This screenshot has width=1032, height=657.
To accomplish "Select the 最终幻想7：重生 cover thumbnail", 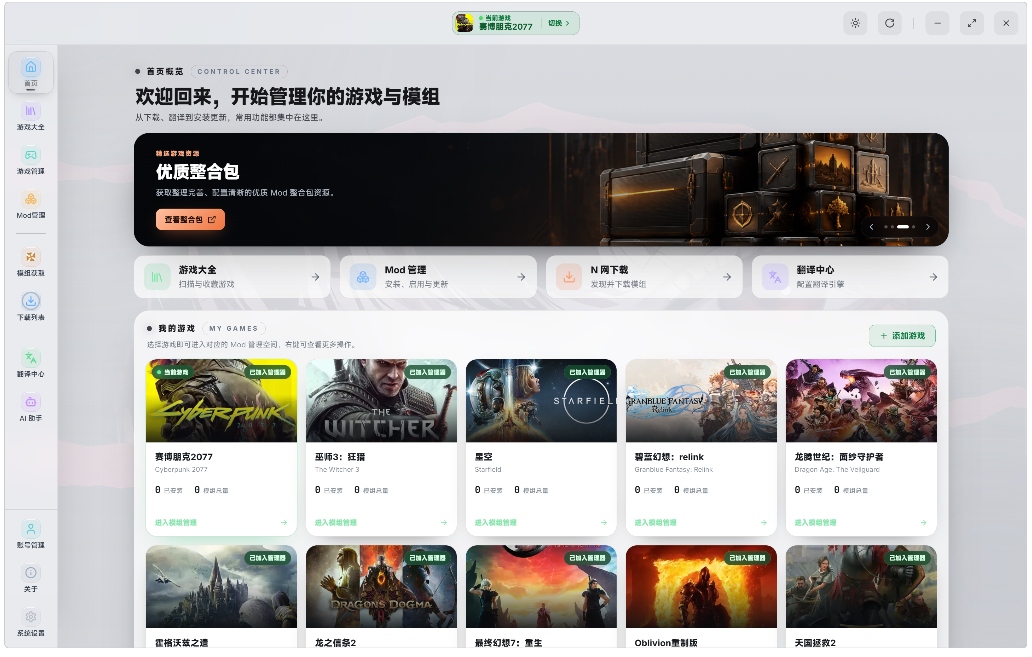I will 541,587.
